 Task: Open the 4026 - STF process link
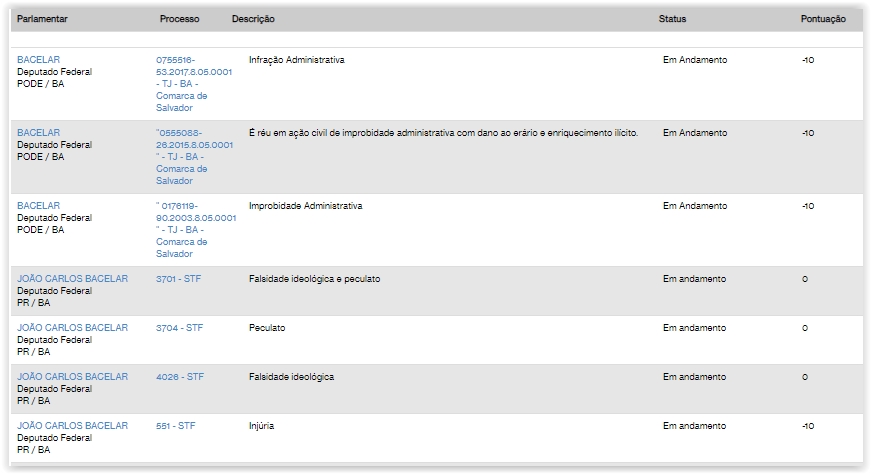[179, 377]
